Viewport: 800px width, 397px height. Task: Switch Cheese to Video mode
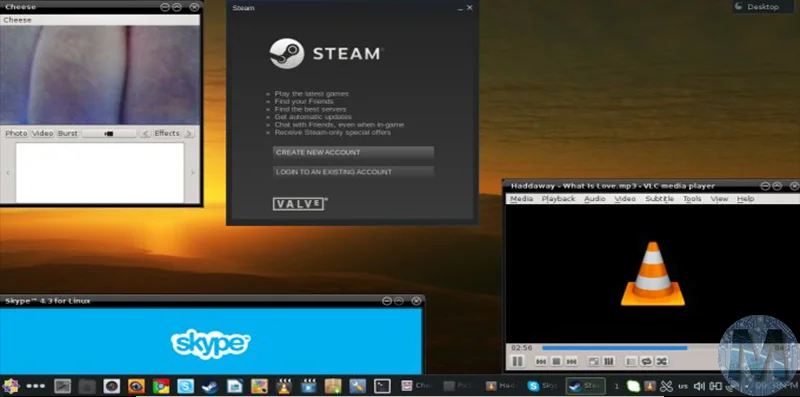coord(42,133)
